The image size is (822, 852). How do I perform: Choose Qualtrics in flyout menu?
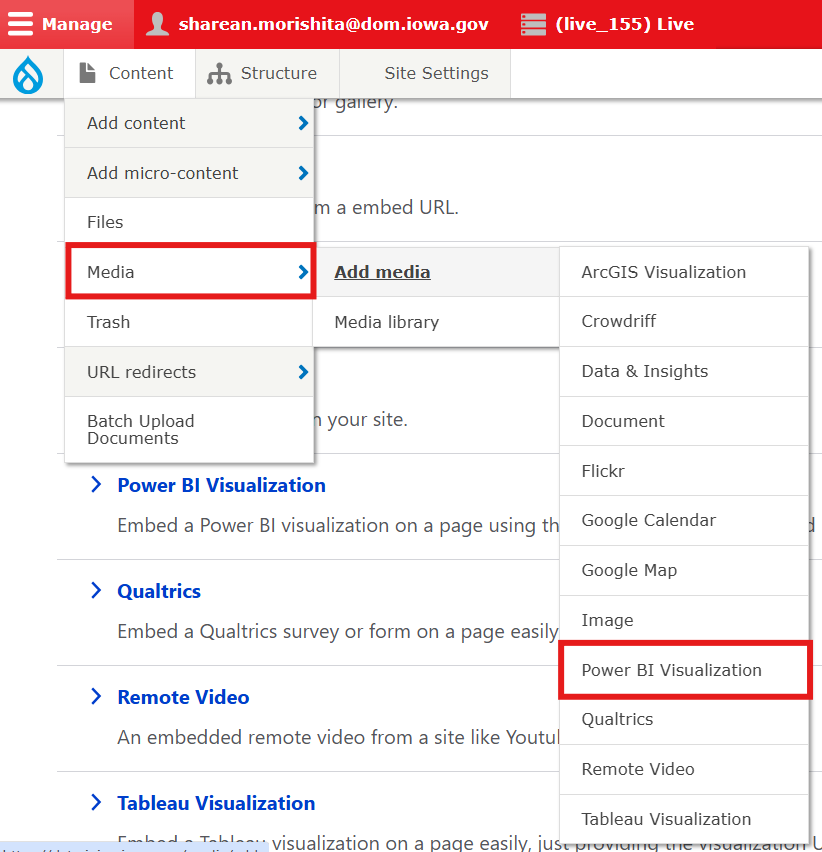(684, 719)
